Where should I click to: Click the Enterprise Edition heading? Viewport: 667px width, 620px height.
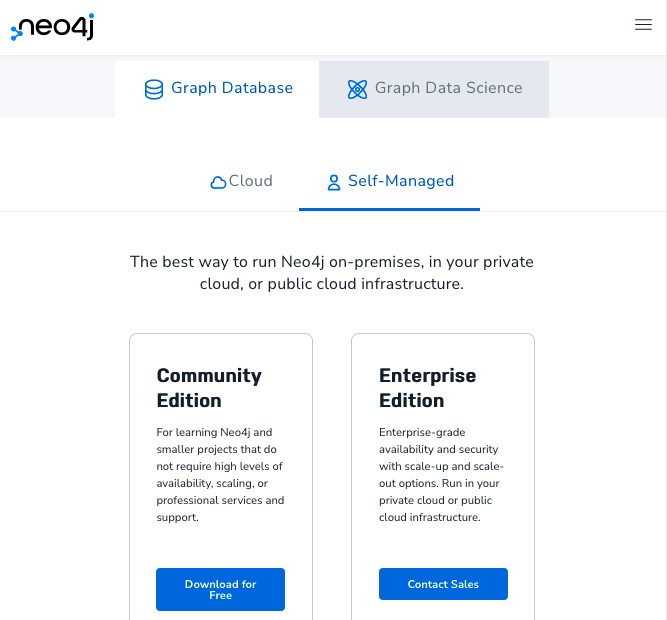pyautogui.click(x=427, y=388)
